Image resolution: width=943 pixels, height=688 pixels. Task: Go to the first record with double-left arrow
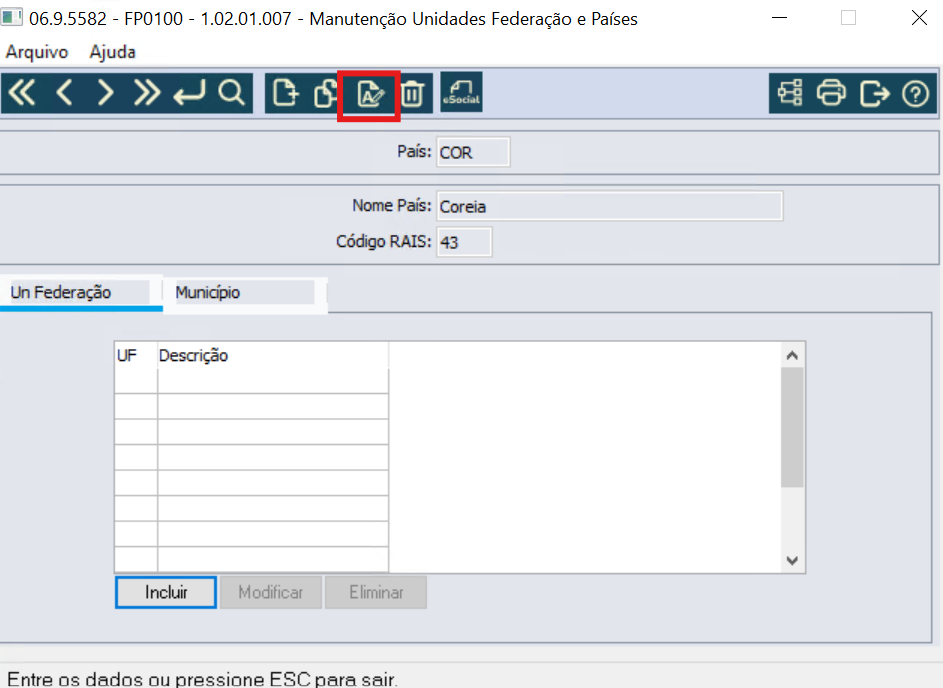click(x=22, y=93)
